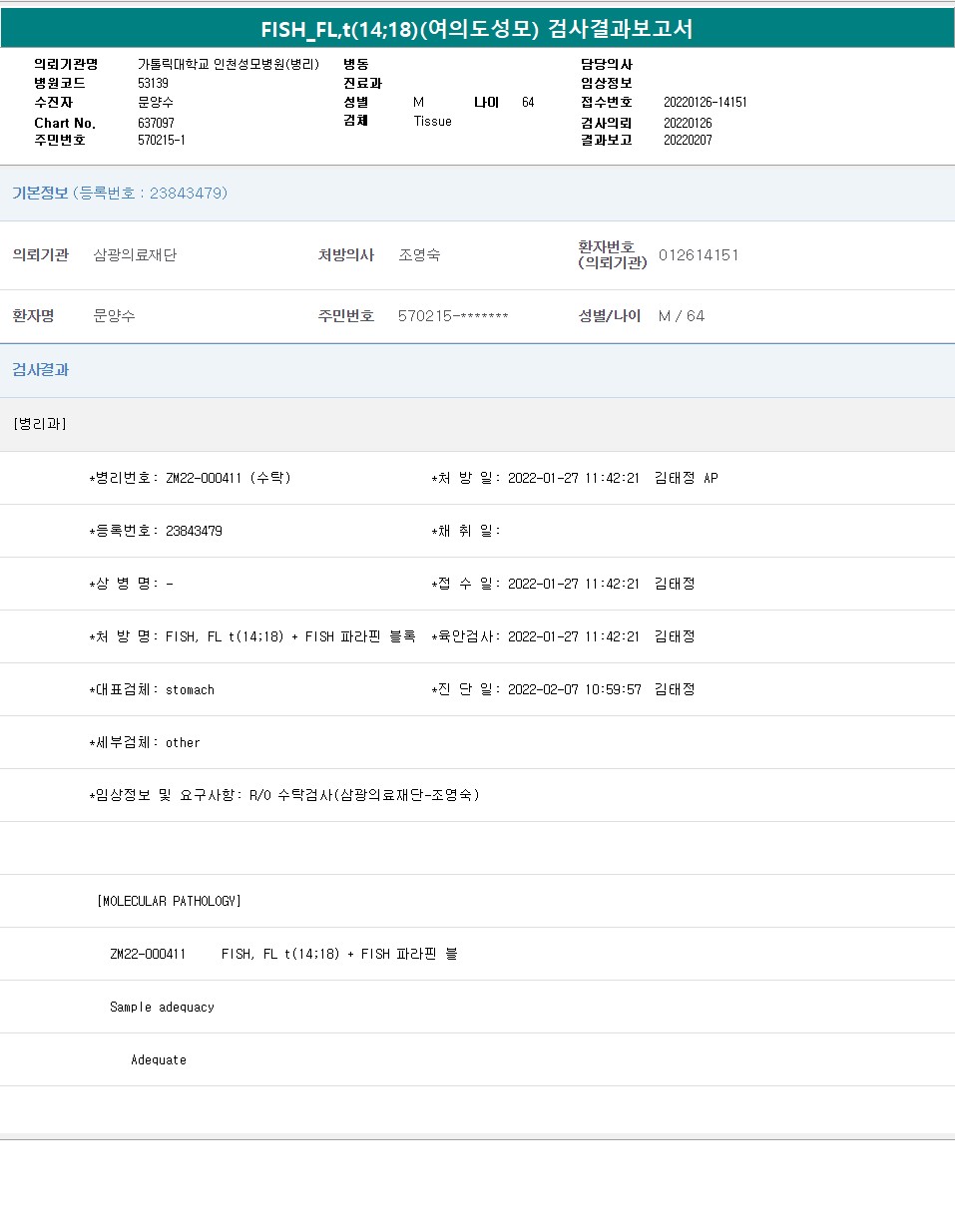Click the 결과보고 date 20220207

[x=688, y=140]
